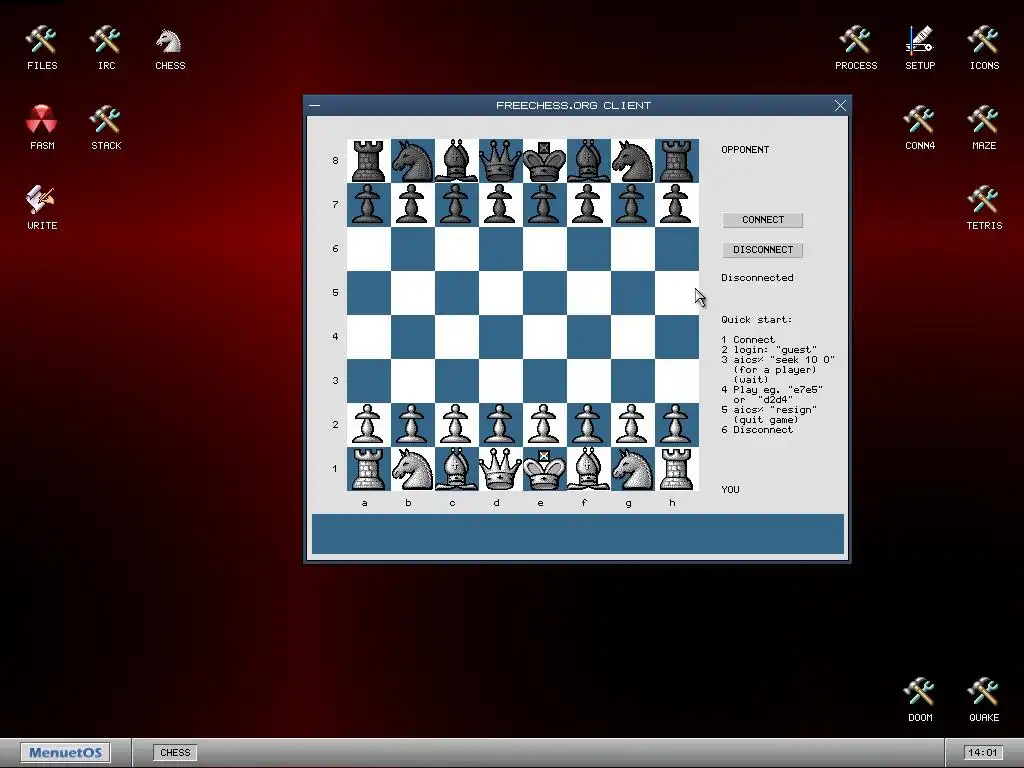The height and width of the screenshot is (768, 1024).
Task: Click the "OPPONENT" label
Action: coord(744,150)
